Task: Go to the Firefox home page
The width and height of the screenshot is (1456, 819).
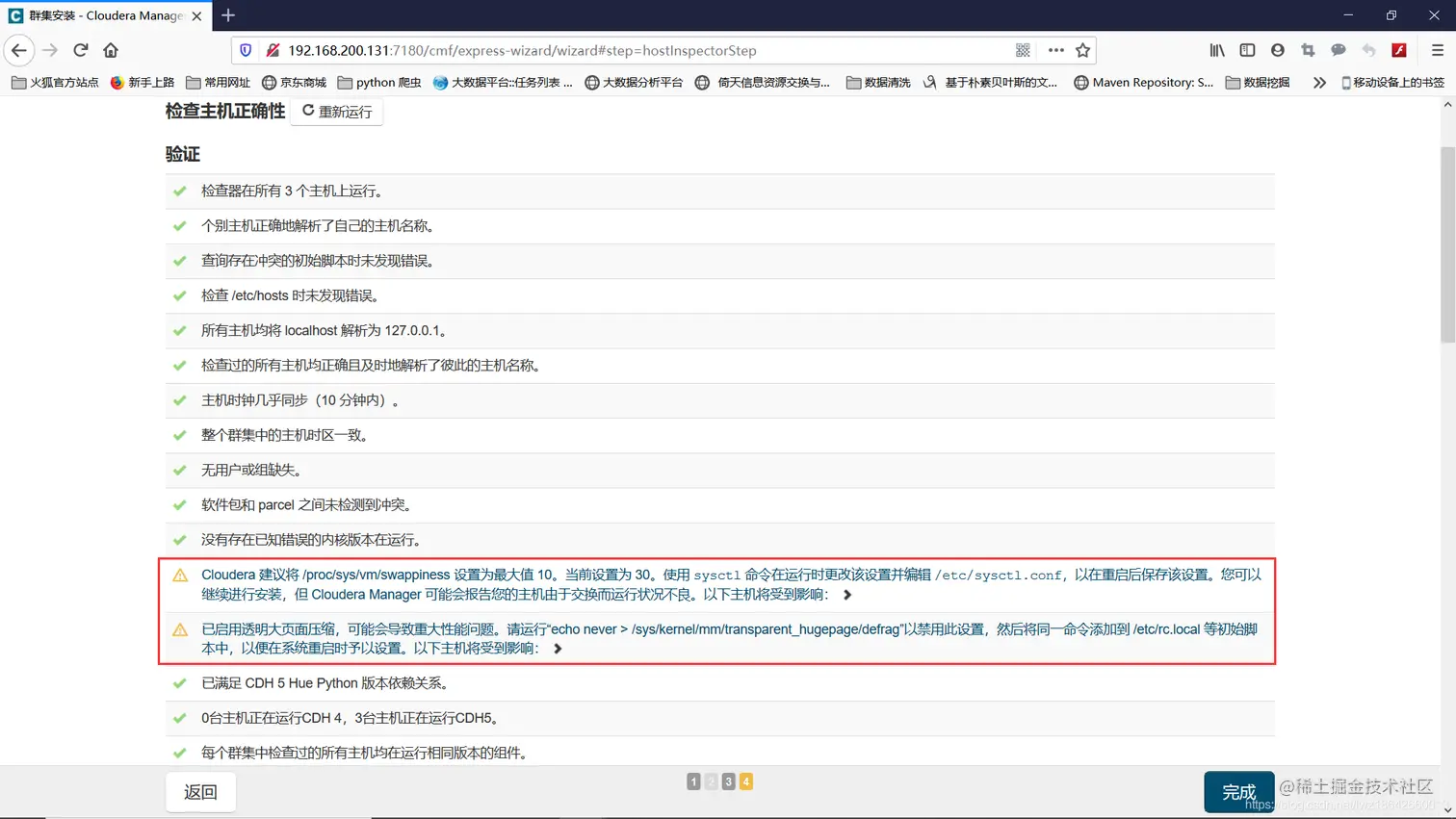Action: click(111, 50)
